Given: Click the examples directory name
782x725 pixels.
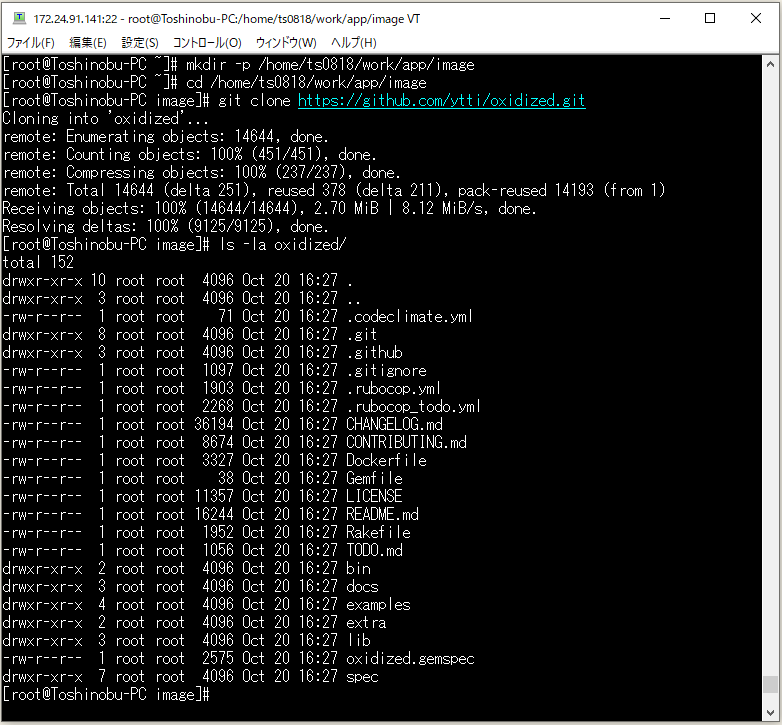Looking at the screenshot, I should pos(379,604).
